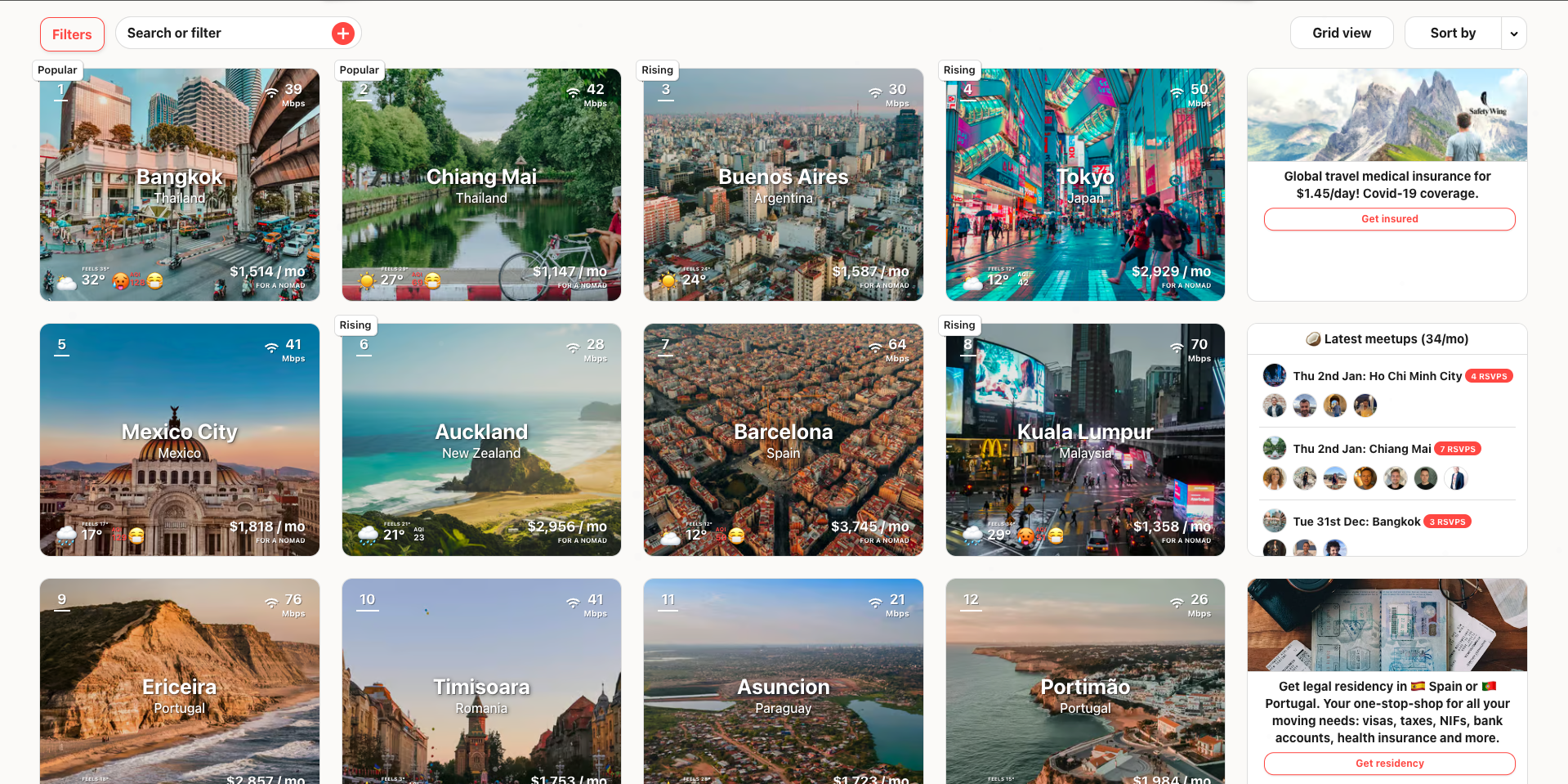Open the Buenos Aires city card
1568x784 pixels.
pos(784,185)
